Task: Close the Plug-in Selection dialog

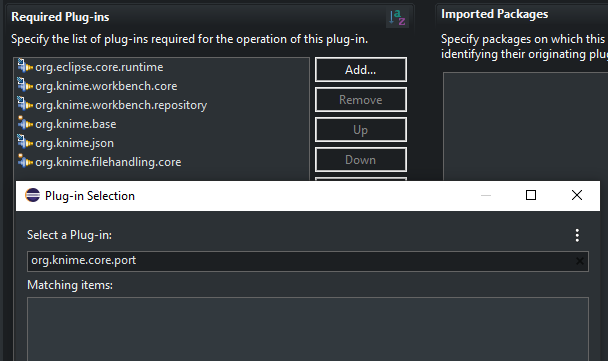Action: pos(577,195)
